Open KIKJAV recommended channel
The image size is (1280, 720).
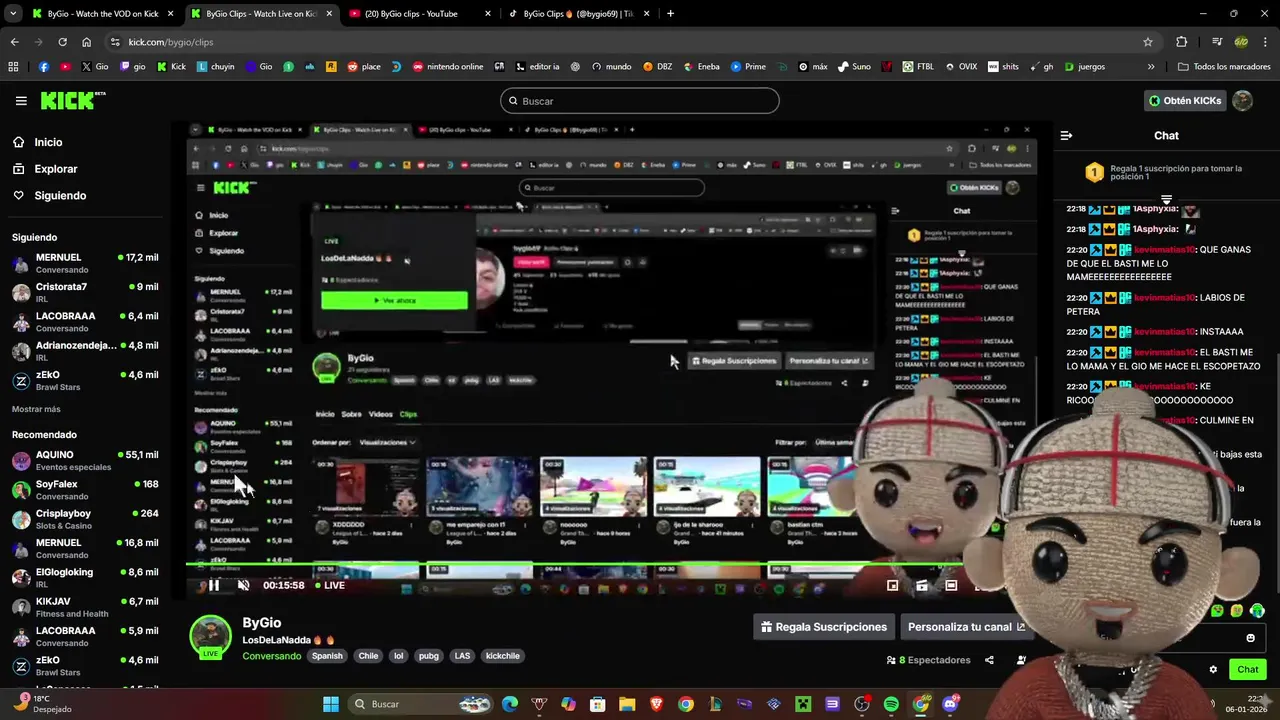click(x=85, y=607)
